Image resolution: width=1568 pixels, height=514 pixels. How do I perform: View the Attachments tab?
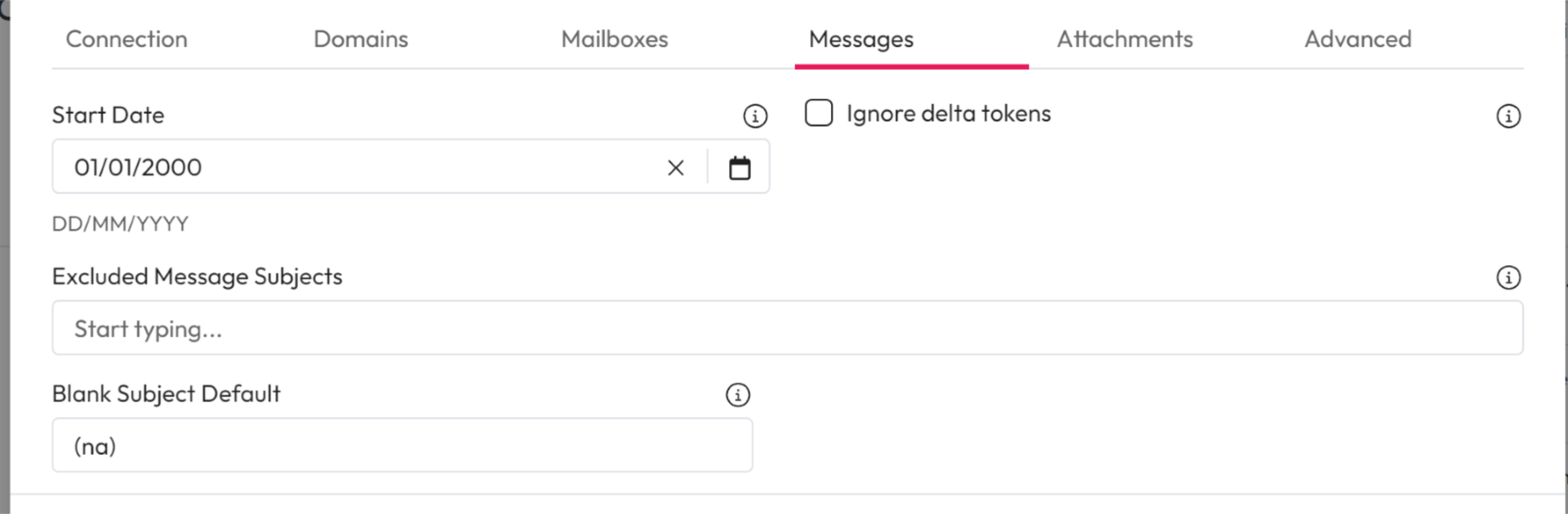pyautogui.click(x=1125, y=40)
